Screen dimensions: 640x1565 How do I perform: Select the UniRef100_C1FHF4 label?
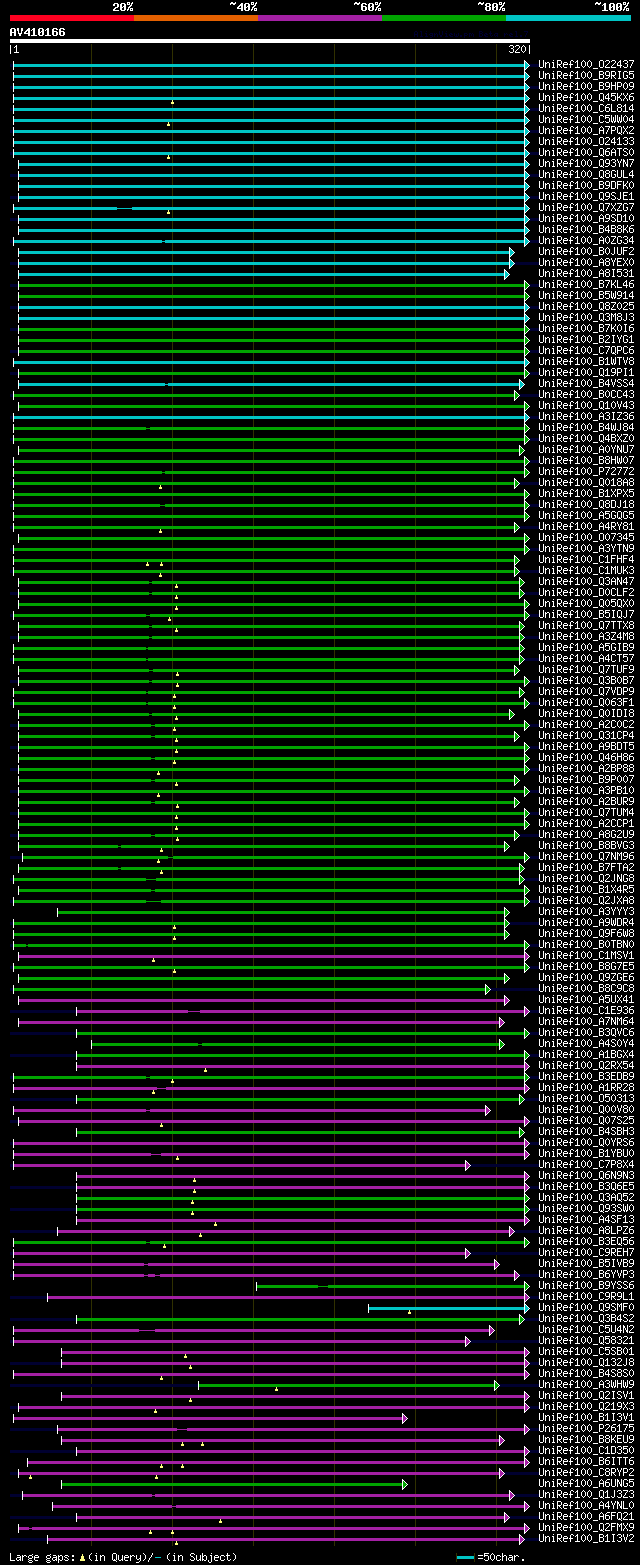pos(586,559)
